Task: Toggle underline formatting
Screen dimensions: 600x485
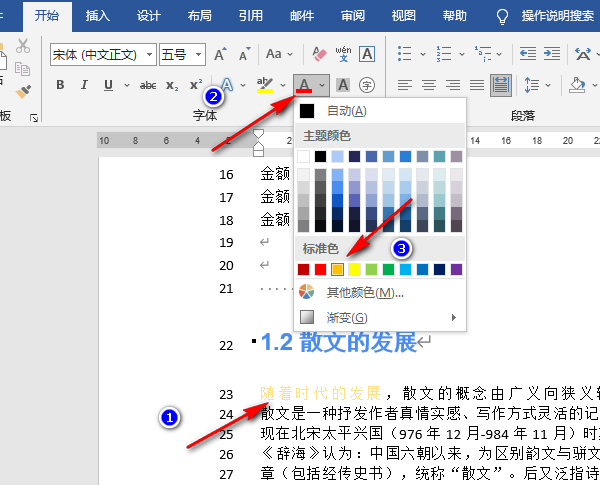Action: pyautogui.click(x=108, y=85)
